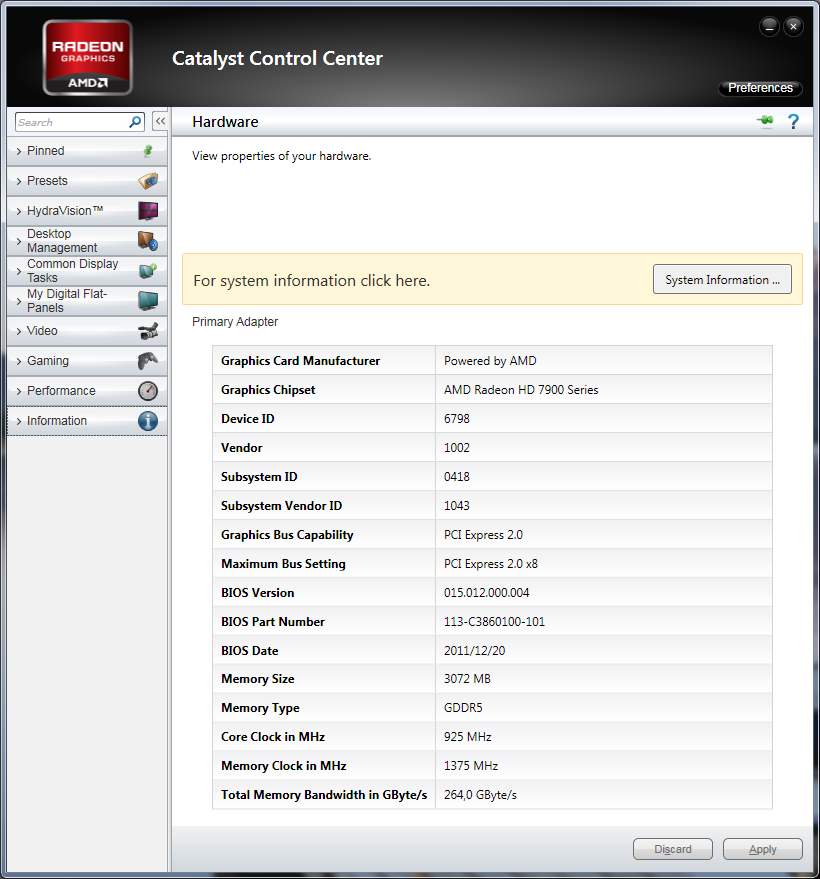820x879 pixels.
Task: Click the 'PCI Express 2.0 x8' value
Action: (x=490, y=564)
